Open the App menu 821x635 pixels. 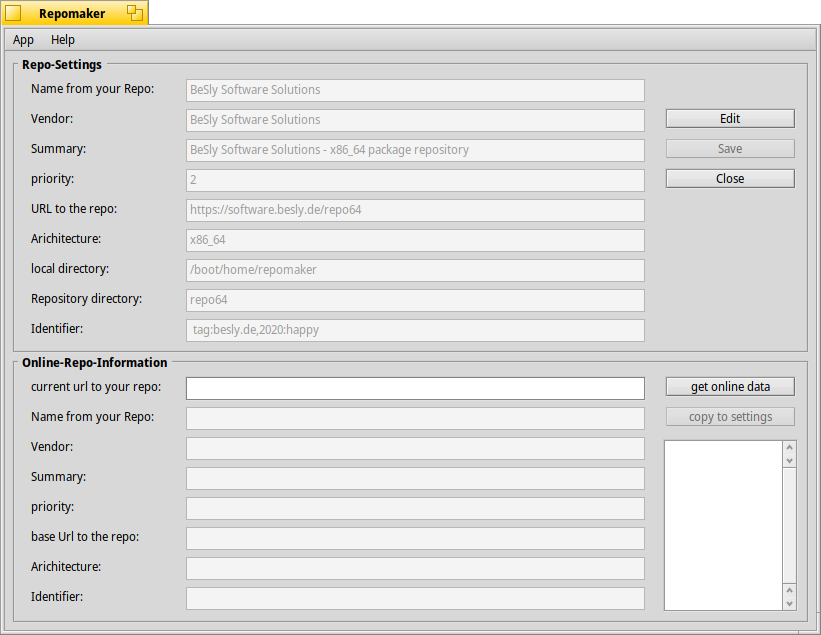[x=23, y=40]
